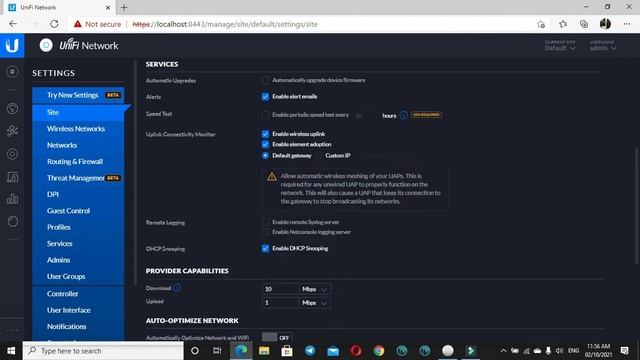Viewport: 640px width, 360px height.
Task: Open the Dashboard icon in sidebar
Action: click(x=12, y=108)
